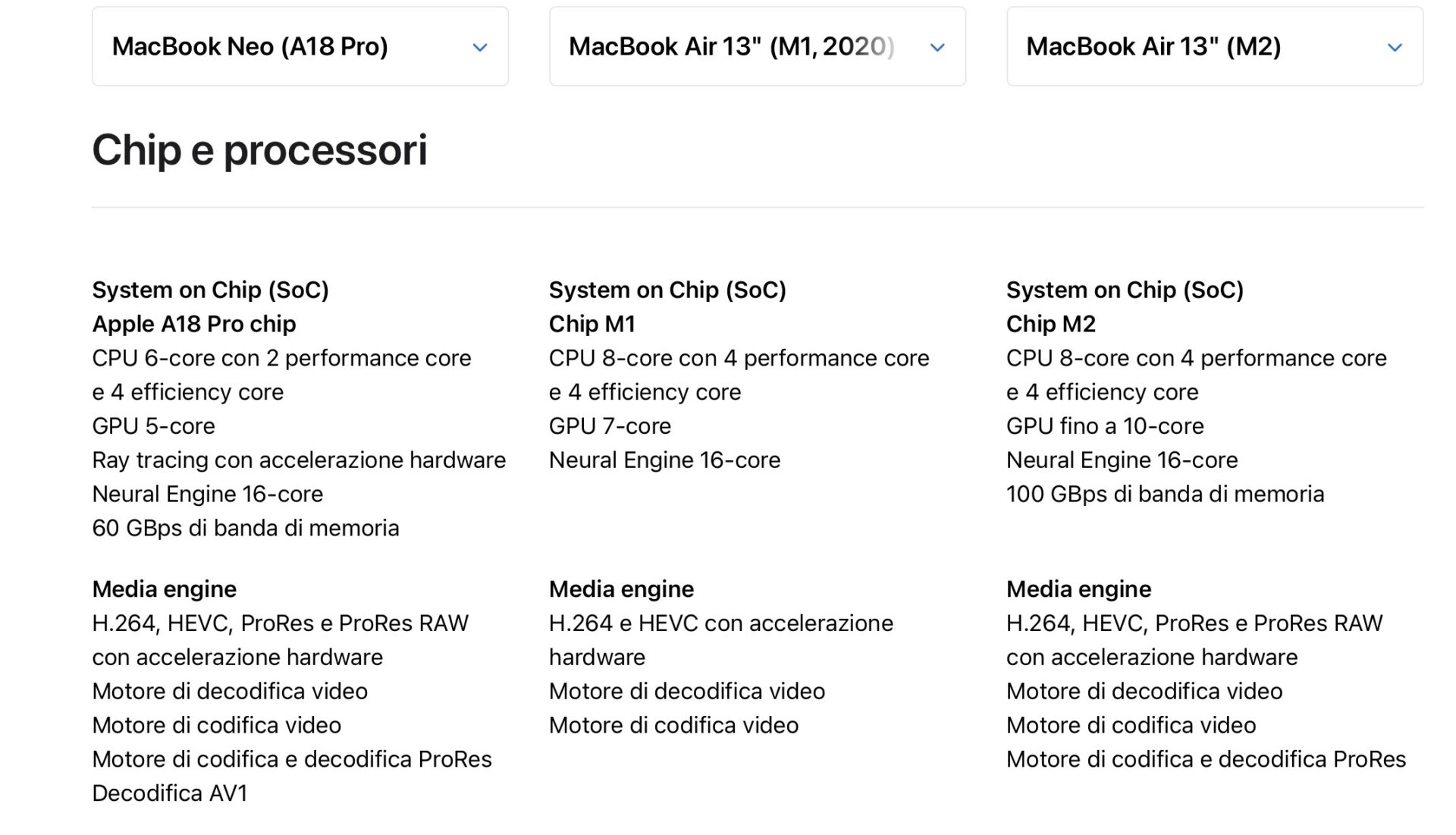Click "60 GBps di banda di memoria" text

tap(245, 529)
